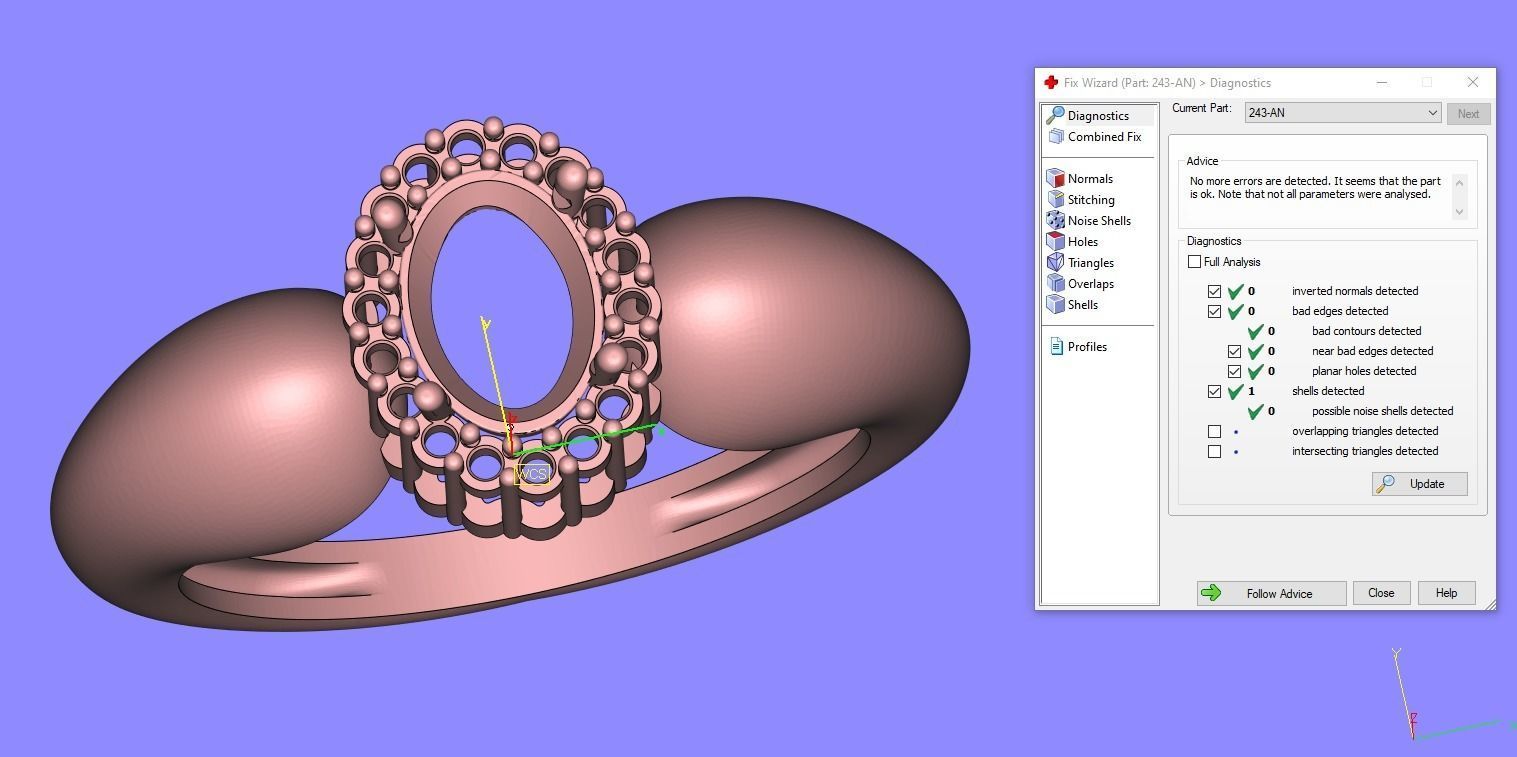Click the Triangles icon in the sidebar
This screenshot has width=1517, height=757.
click(1055, 263)
